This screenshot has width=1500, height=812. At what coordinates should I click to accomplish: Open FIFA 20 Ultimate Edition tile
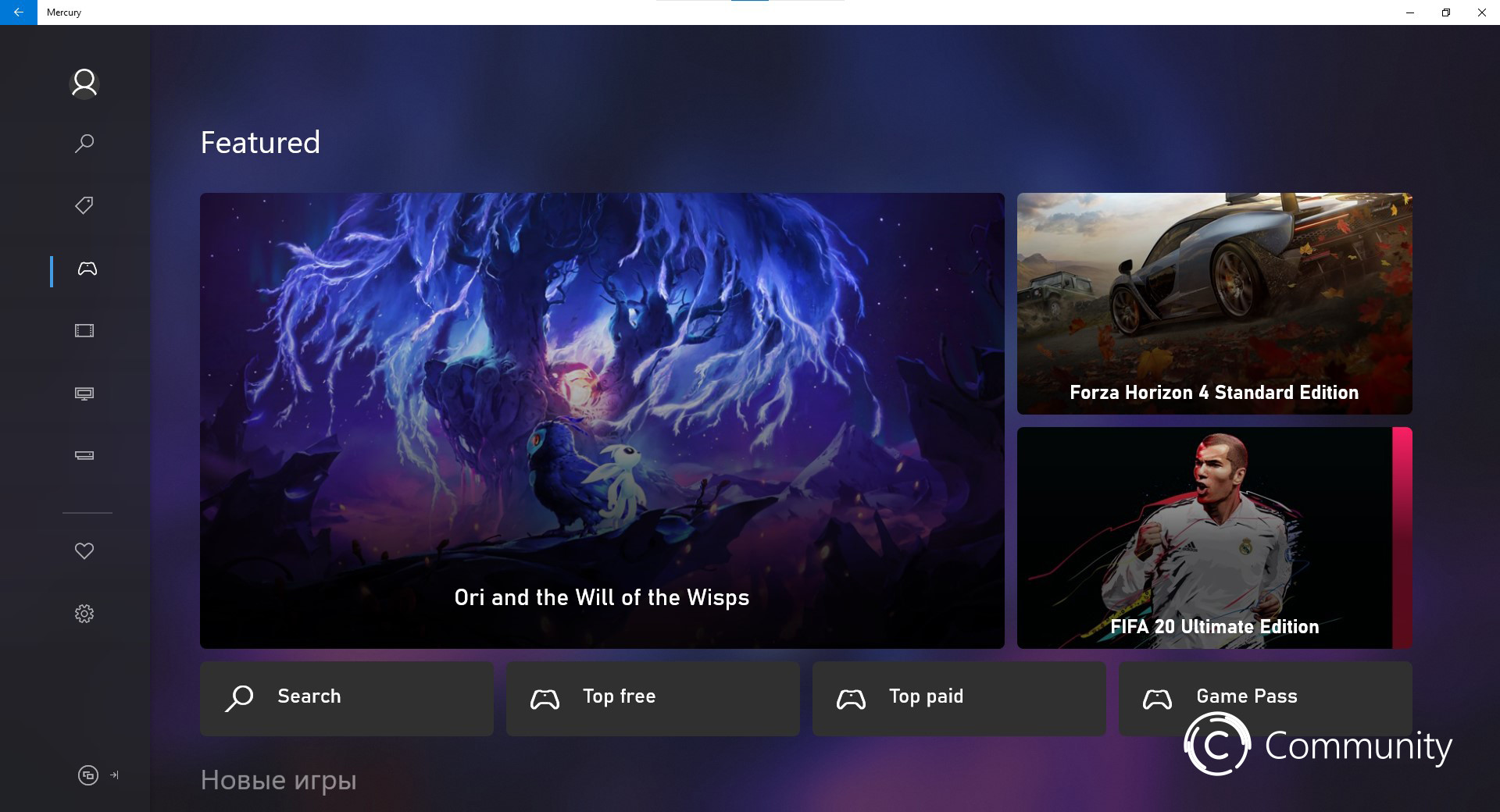1213,538
